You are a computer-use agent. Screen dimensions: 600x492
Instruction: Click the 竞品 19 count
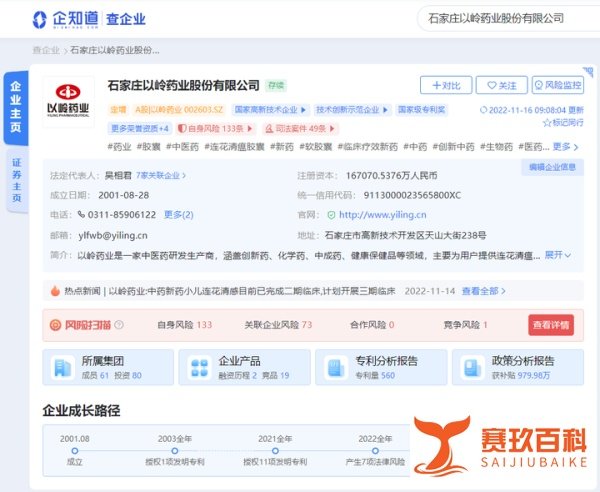pyautogui.click(x=276, y=375)
